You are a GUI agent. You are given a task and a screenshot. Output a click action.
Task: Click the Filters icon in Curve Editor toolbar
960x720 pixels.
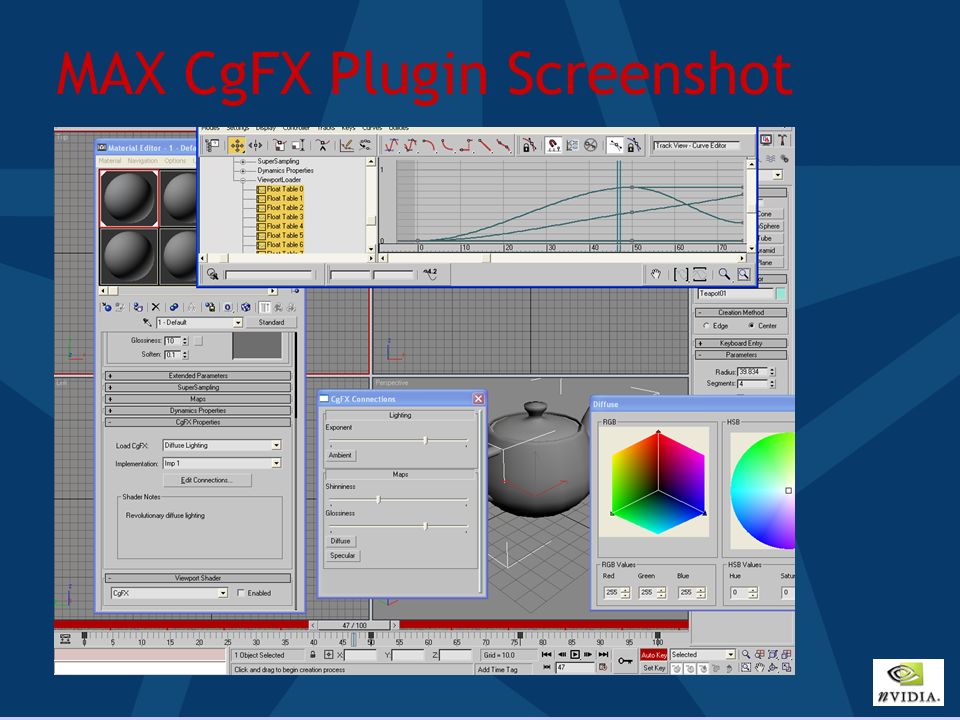click(212, 146)
